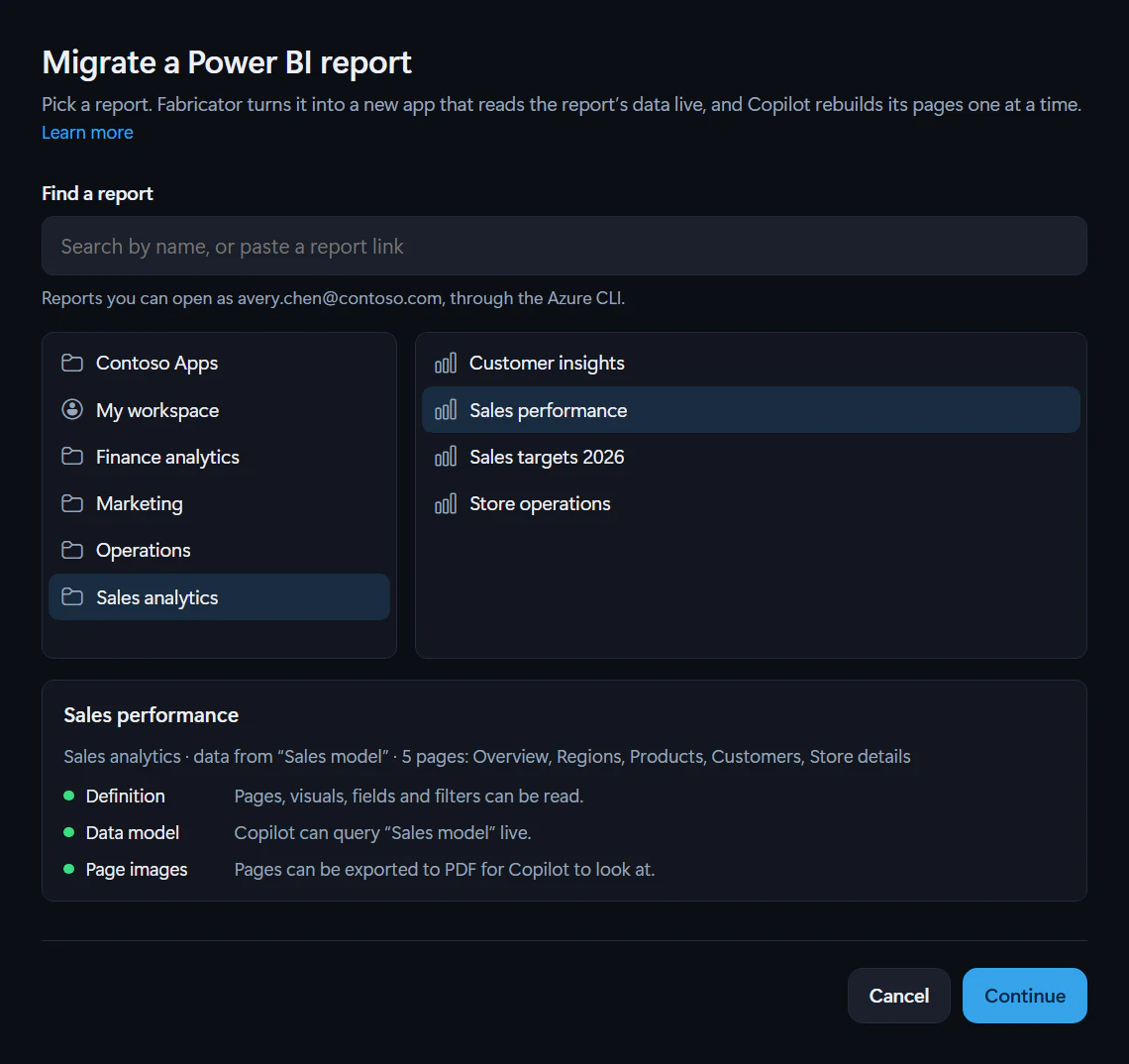The height and width of the screenshot is (1064, 1129).
Task: Click the Marketing folder icon
Action: pyautogui.click(x=72, y=503)
